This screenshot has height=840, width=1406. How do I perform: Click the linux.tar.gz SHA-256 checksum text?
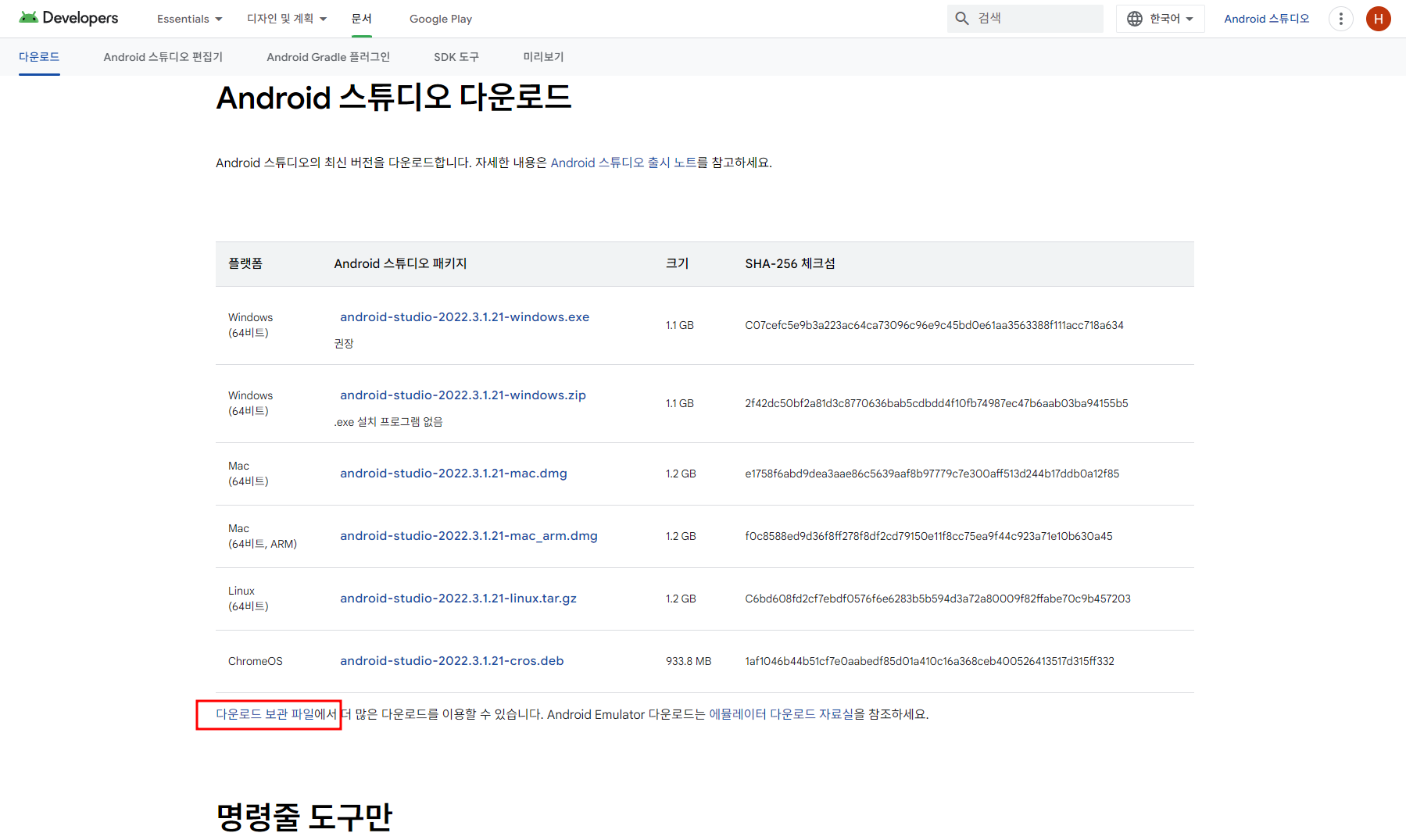tap(938, 599)
